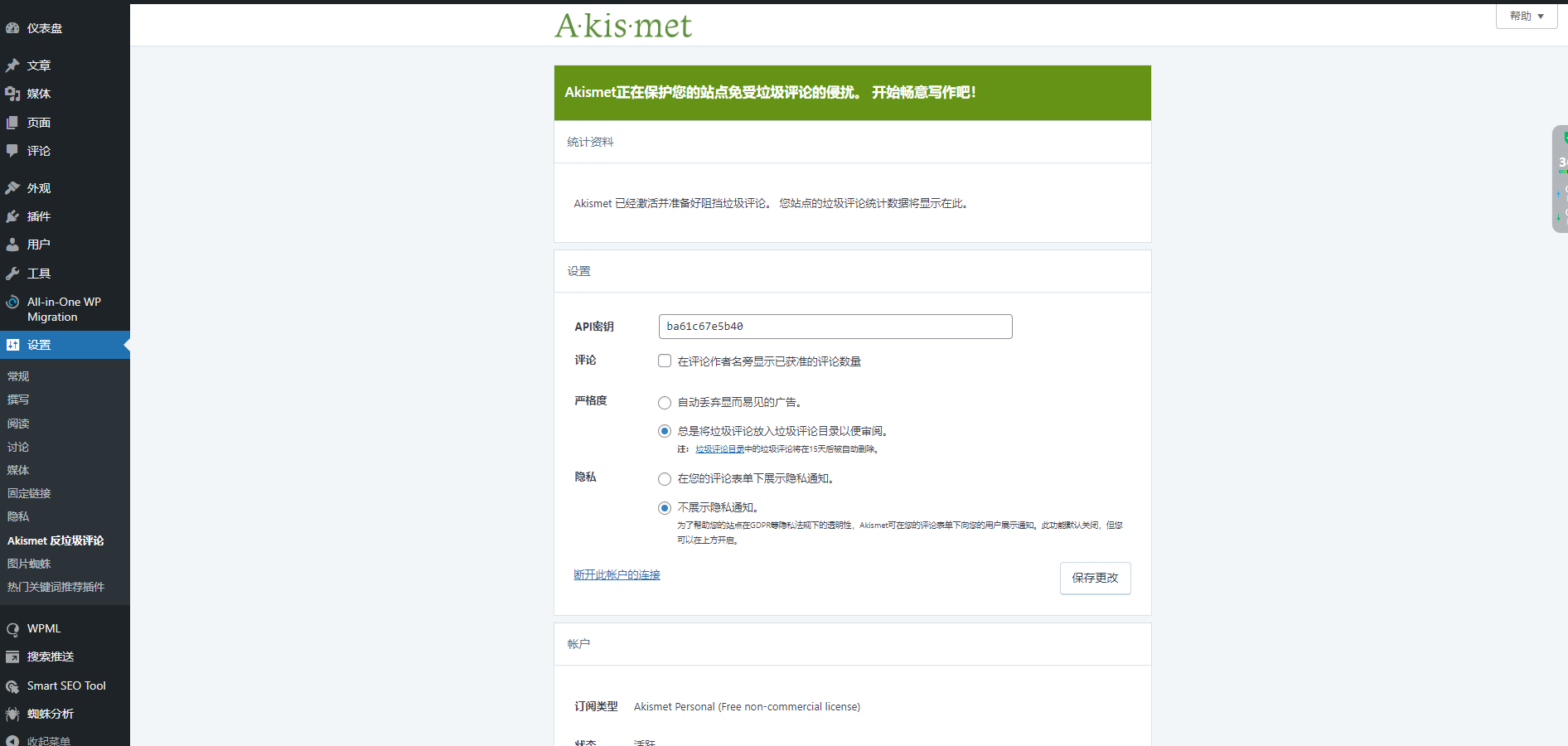Click the 蜘蛛分析 spider icon
This screenshot has height=746, width=1568.
[x=12, y=714]
